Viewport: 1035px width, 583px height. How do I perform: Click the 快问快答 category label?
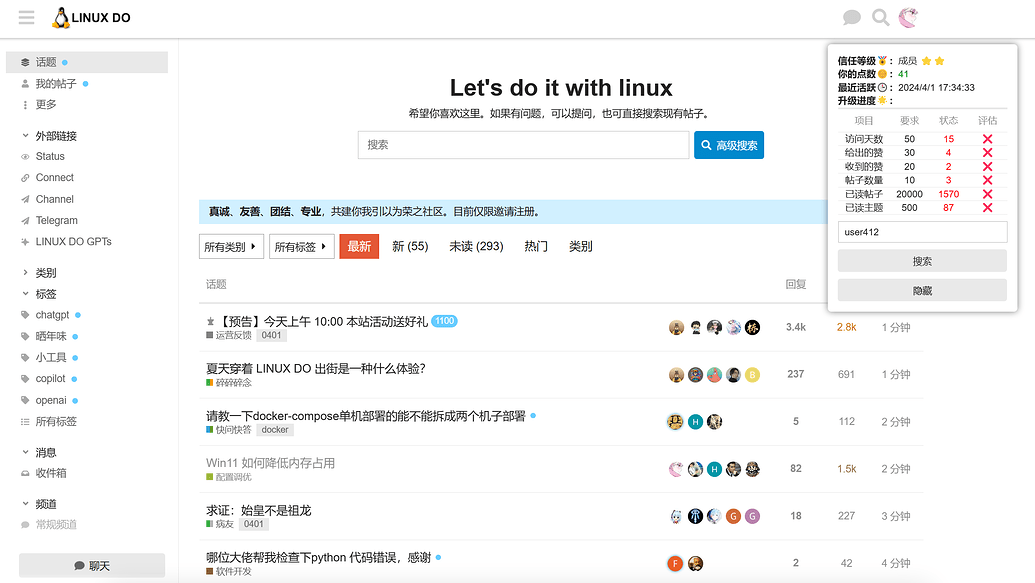click(x=229, y=430)
